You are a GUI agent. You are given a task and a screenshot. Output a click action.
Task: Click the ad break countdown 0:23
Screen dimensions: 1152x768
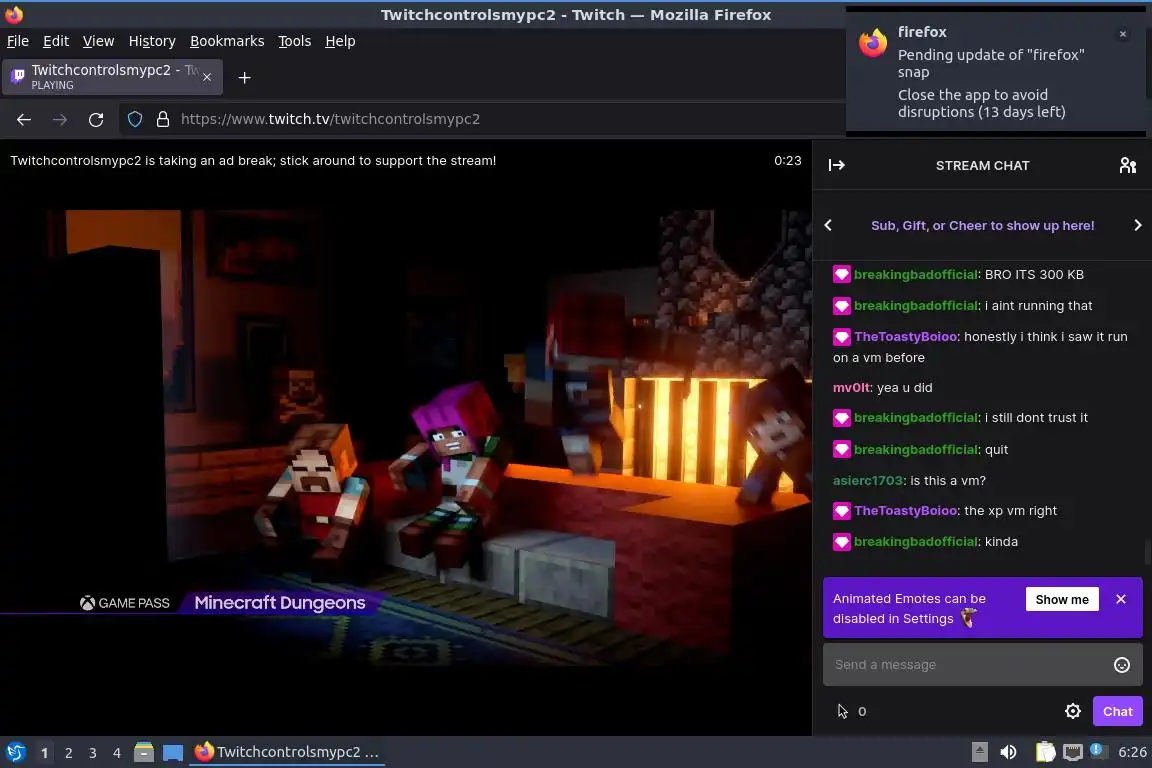[788, 160]
